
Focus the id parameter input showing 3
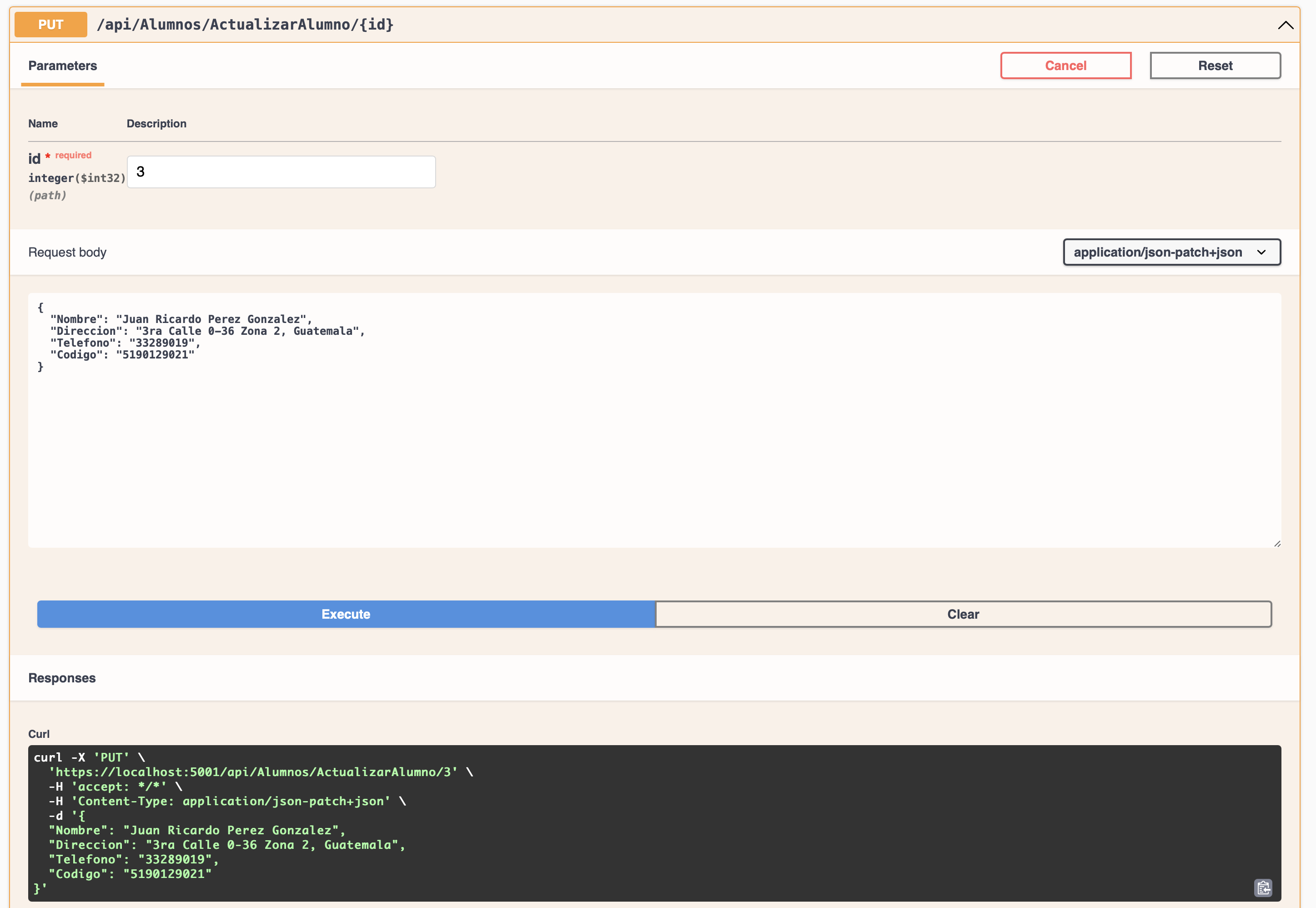281,171
